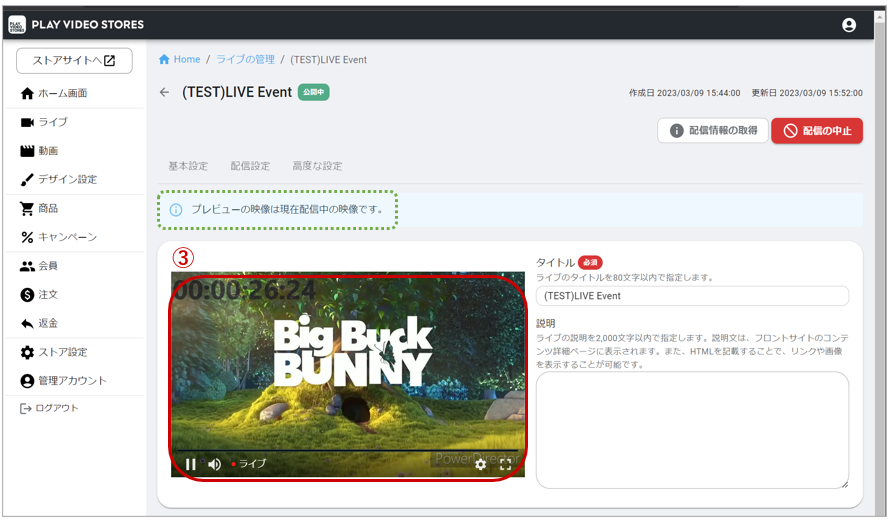Open the user account avatar menu
Screen dimensions: 890x521
[849, 25]
